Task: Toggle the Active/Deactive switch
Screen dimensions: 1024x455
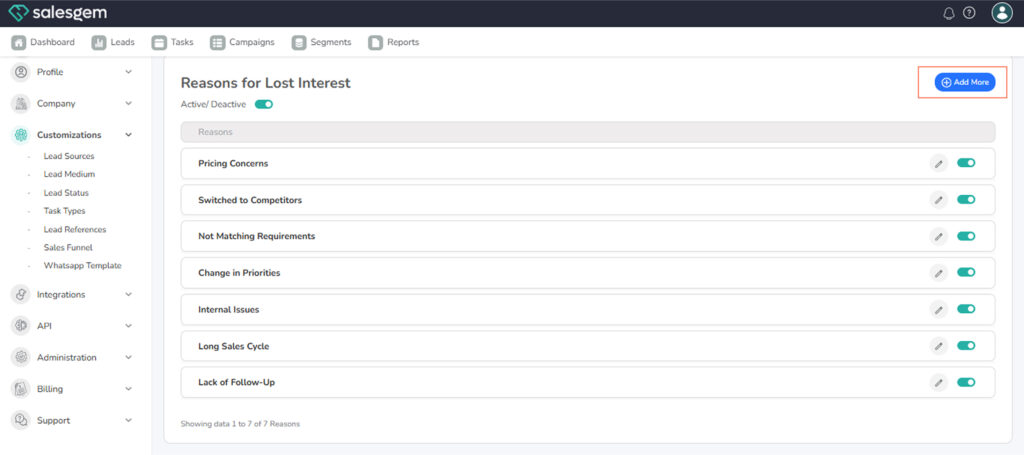Action: coord(264,104)
